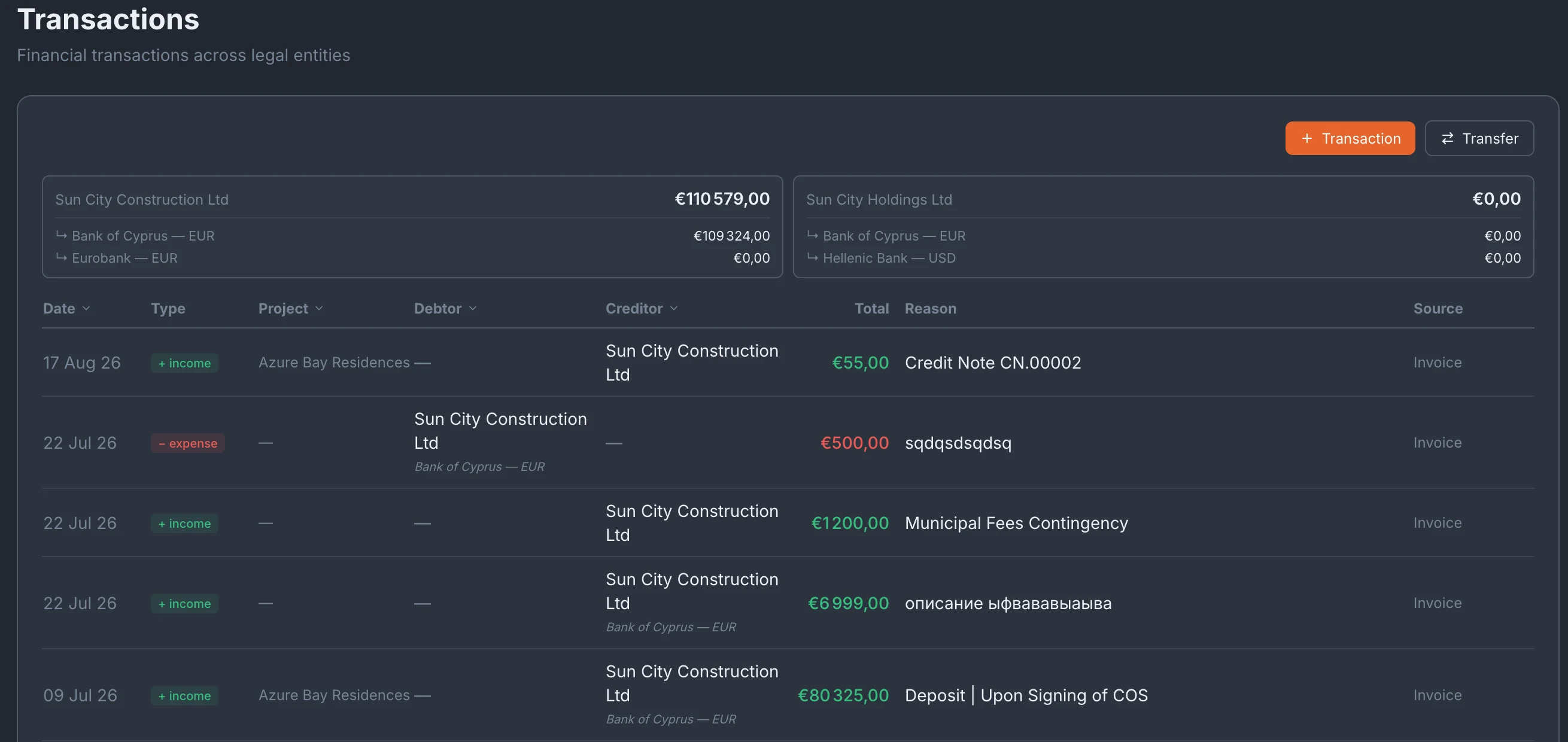Screen dimensions: 1568x742
Task: Click the income badge on Municipal Fees row
Action: pos(184,524)
